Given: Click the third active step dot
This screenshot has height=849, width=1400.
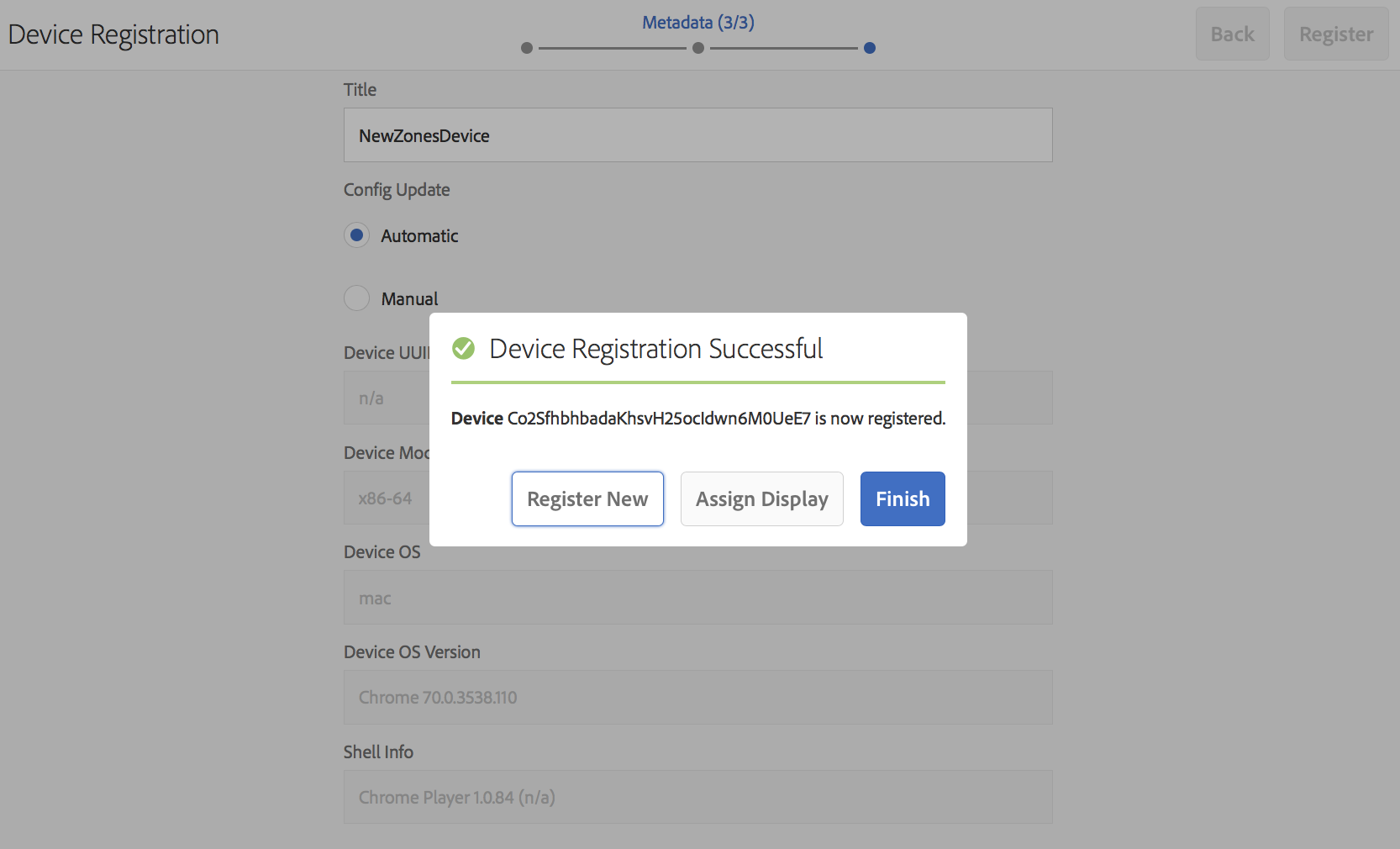Looking at the screenshot, I should [870, 48].
